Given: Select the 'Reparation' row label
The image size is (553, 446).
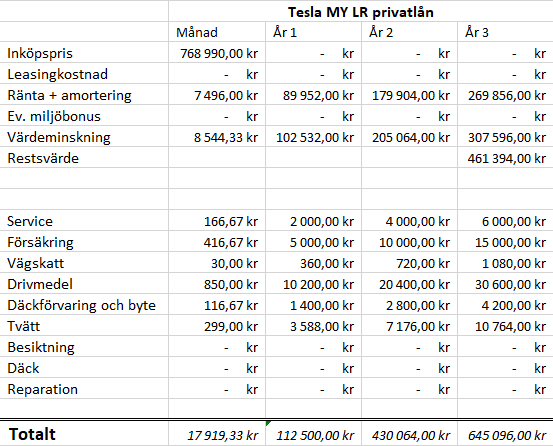Looking at the screenshot, I should [84, 389].
